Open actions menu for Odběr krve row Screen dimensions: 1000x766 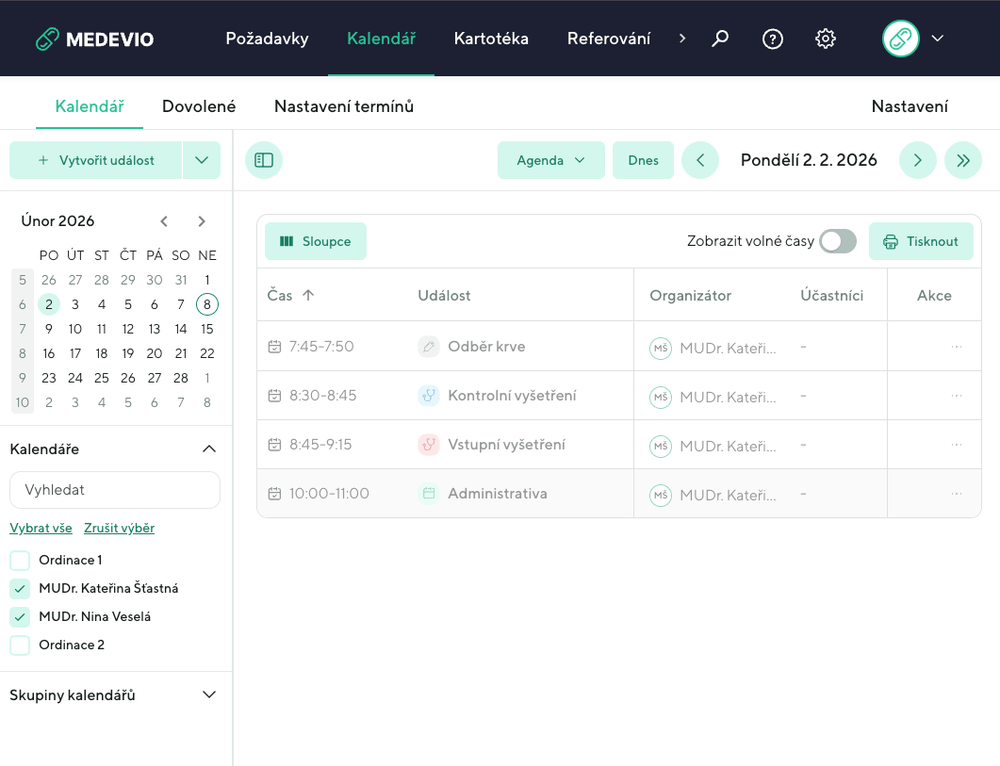(956, 346)
